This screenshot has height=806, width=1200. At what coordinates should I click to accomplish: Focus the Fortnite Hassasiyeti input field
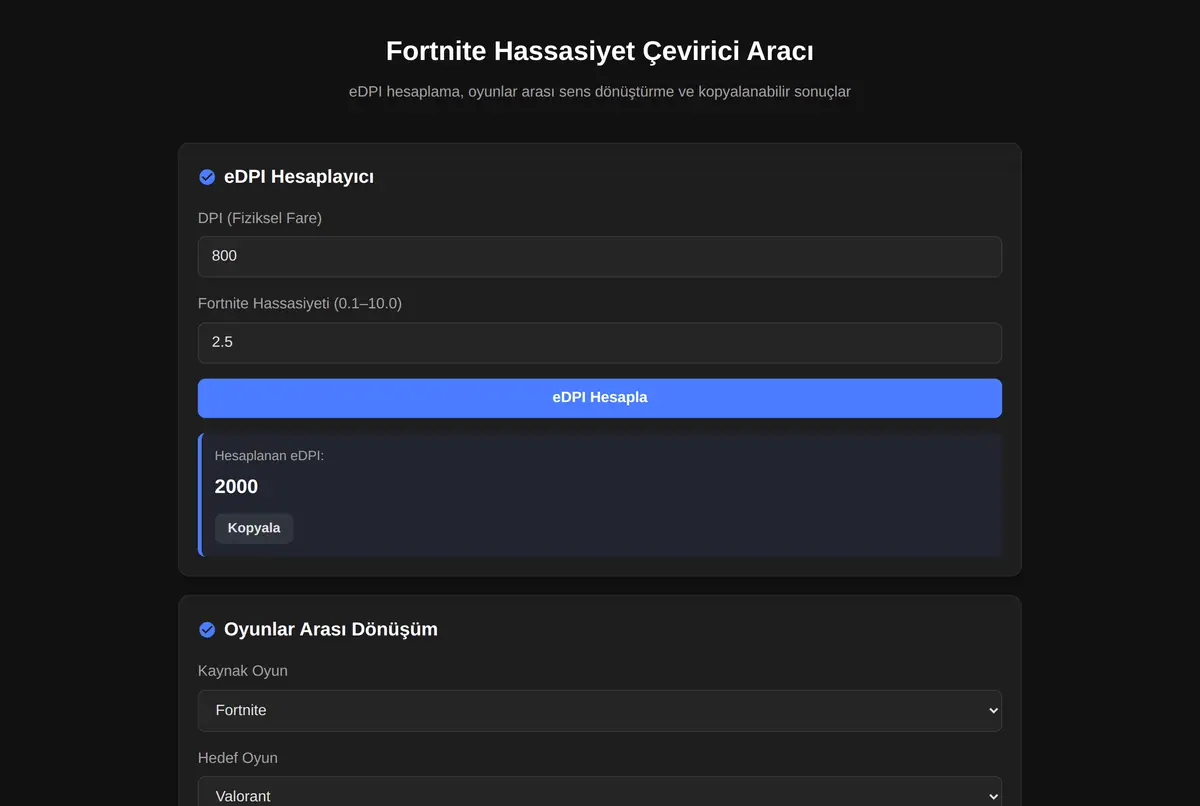(600, 342)
